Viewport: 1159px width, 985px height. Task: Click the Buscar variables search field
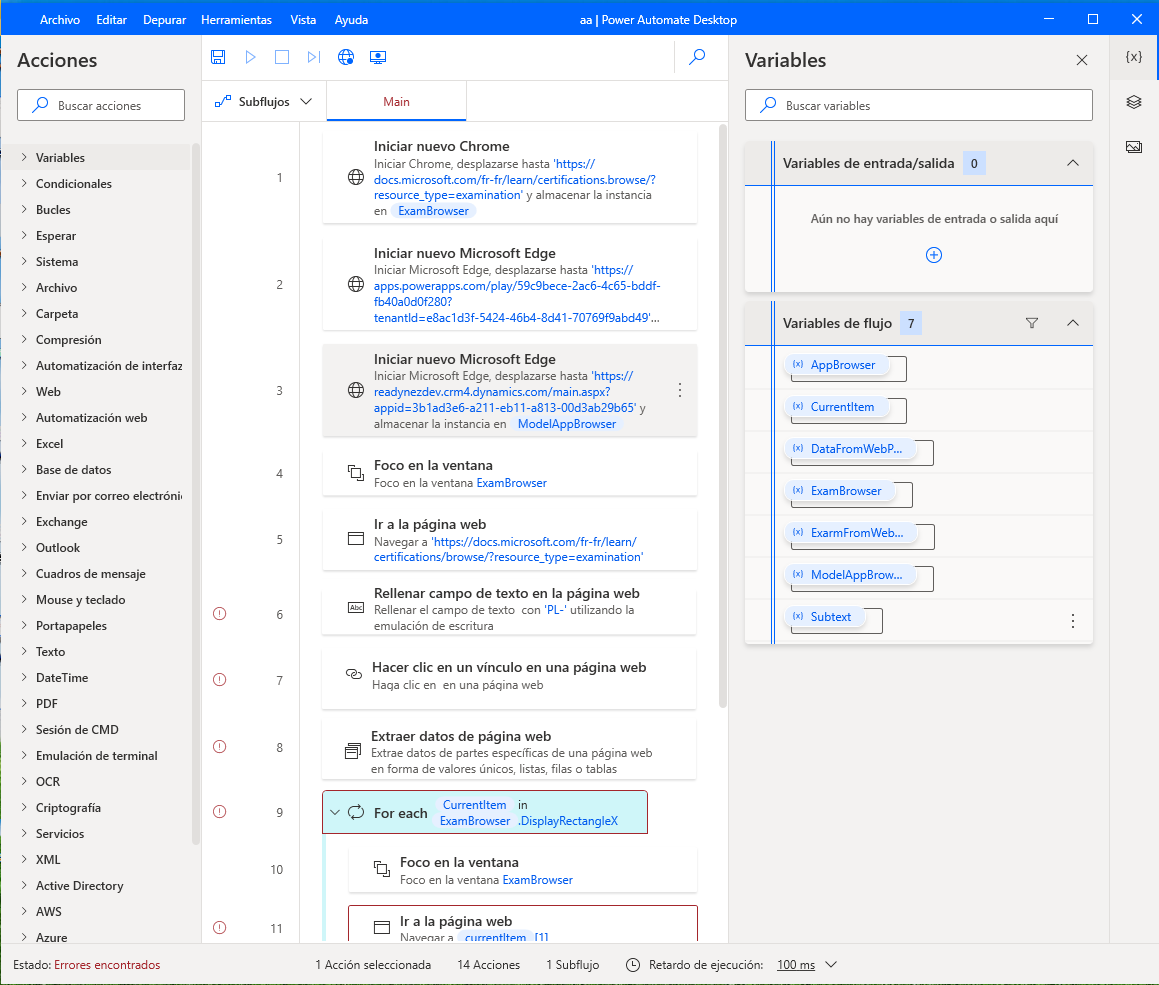(918, 105)
